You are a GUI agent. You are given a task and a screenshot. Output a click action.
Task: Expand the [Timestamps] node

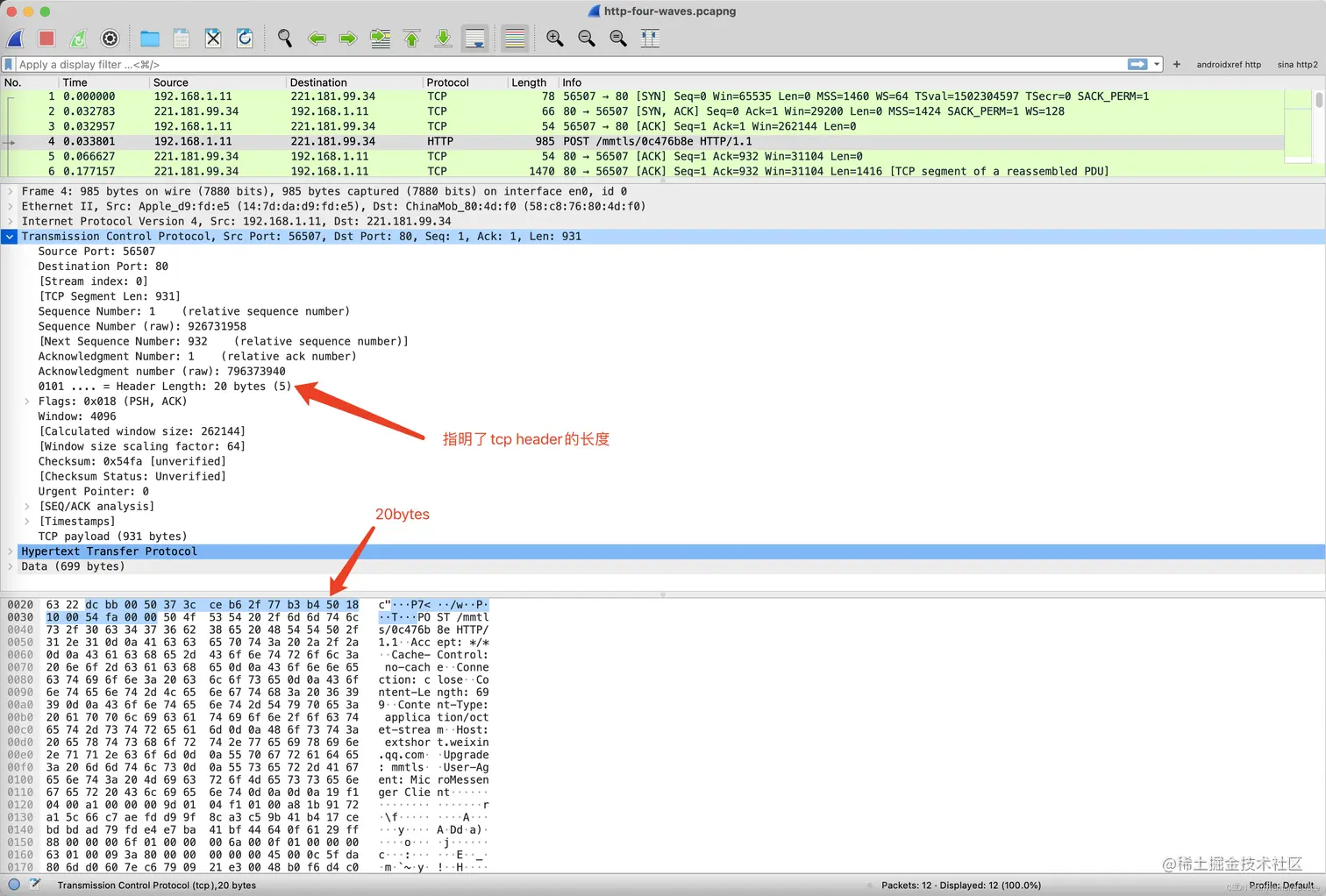(27, 521)
